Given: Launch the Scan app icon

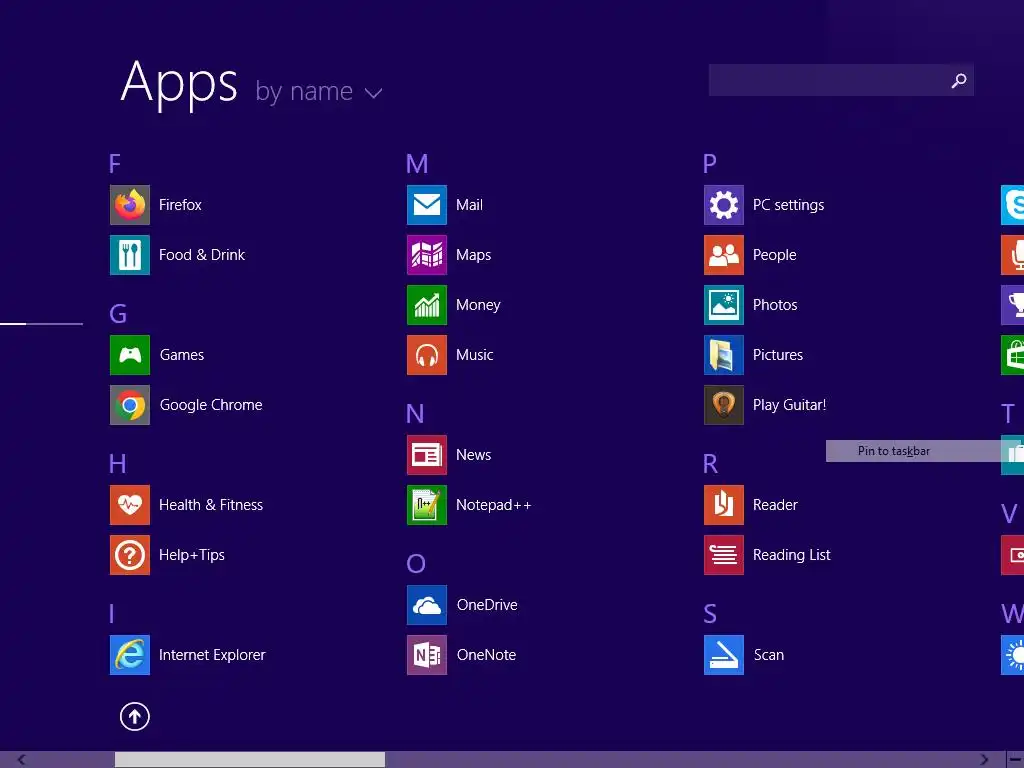Looking at the screenshot, I should click(x=724, y=655).
